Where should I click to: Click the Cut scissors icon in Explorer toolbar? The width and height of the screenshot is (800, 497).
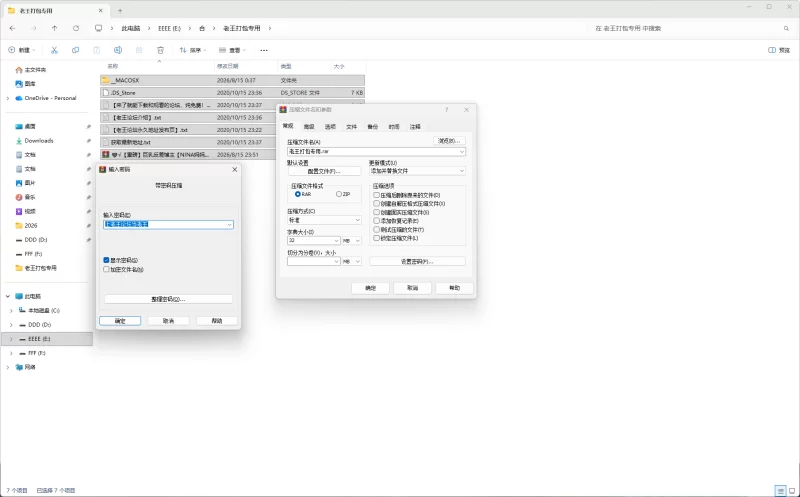54,50
